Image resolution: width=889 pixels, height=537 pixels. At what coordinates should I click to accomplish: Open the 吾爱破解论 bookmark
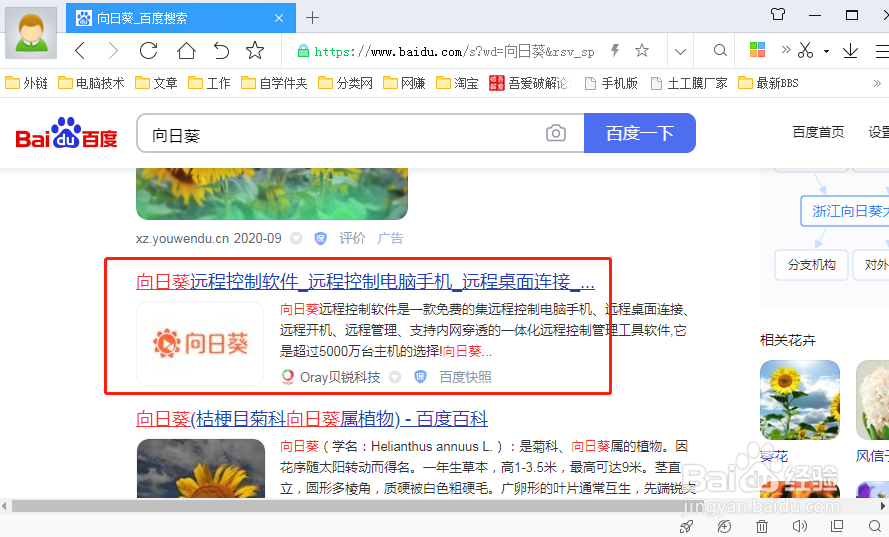click(x=530, y=83)
